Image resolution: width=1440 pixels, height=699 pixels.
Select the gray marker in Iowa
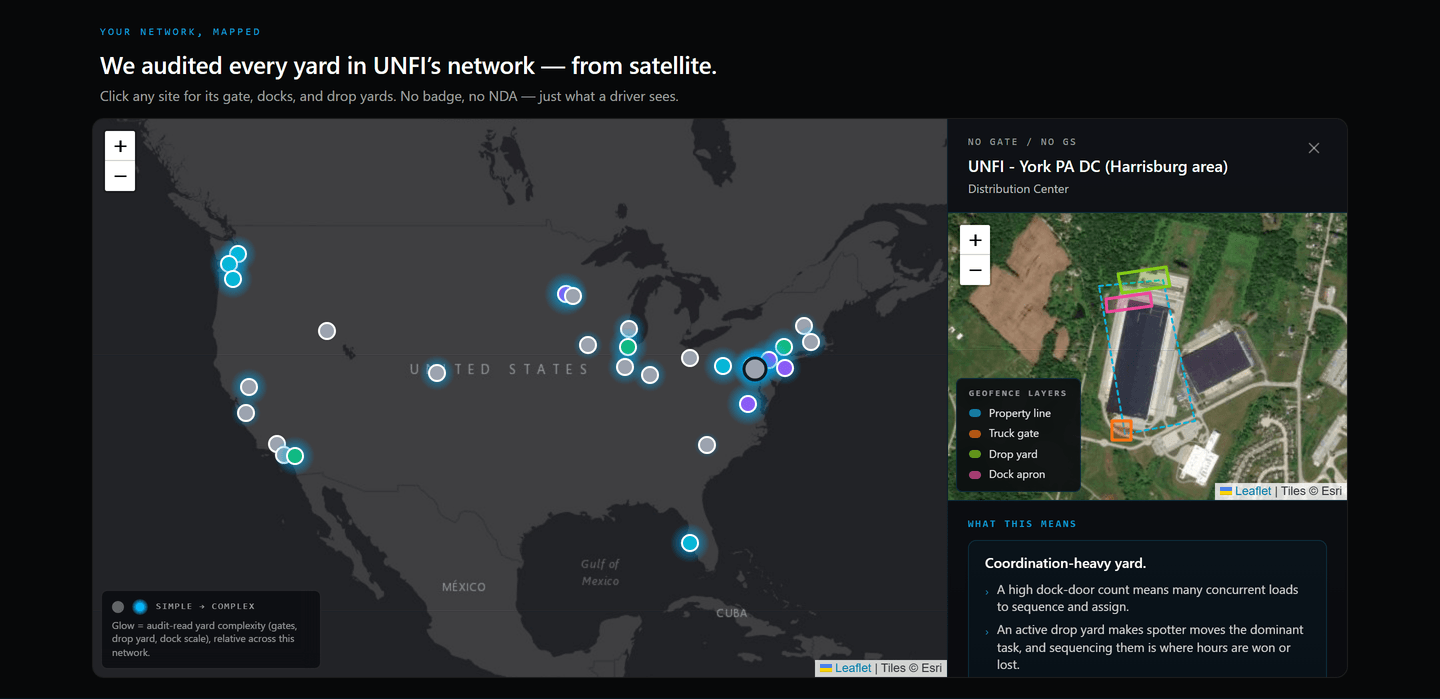588,345
